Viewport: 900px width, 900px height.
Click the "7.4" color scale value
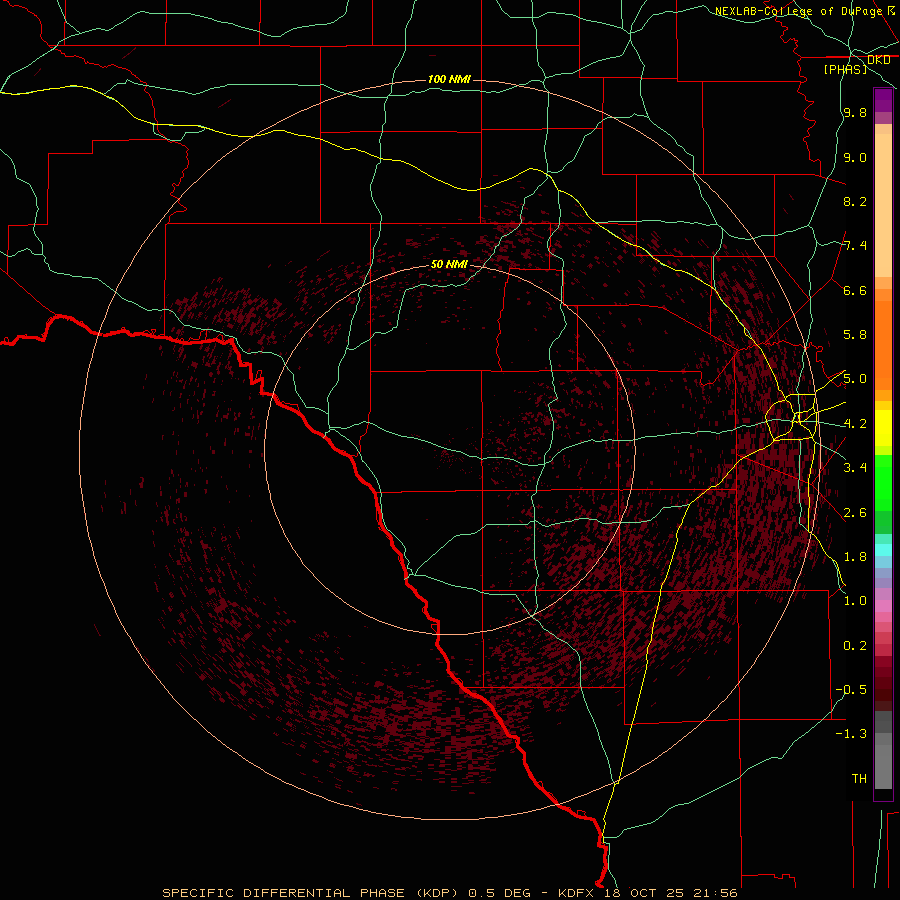[855, 246]
